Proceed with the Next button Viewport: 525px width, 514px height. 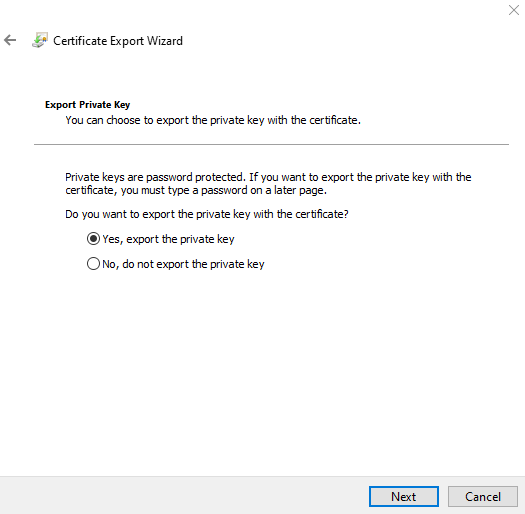[x=404, y=497]
